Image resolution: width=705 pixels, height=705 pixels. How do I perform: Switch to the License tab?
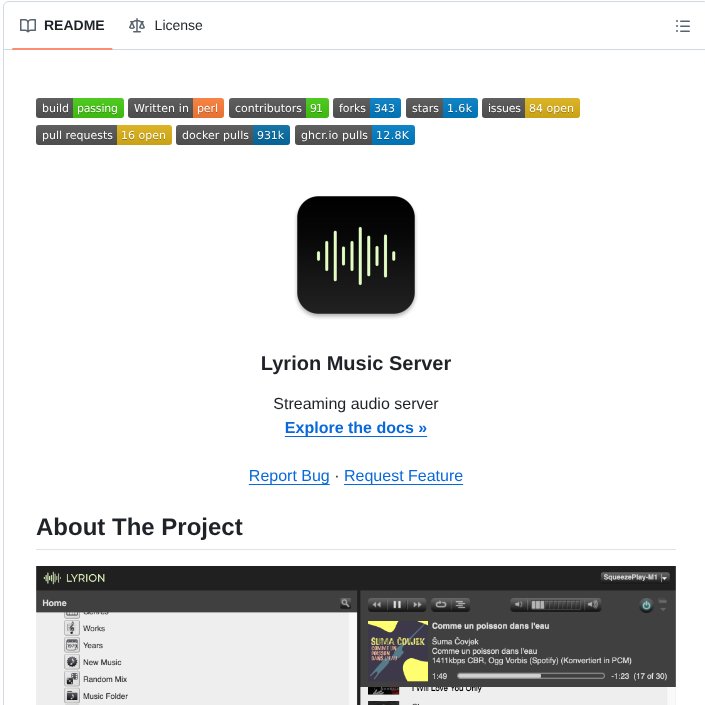[165, 26]
